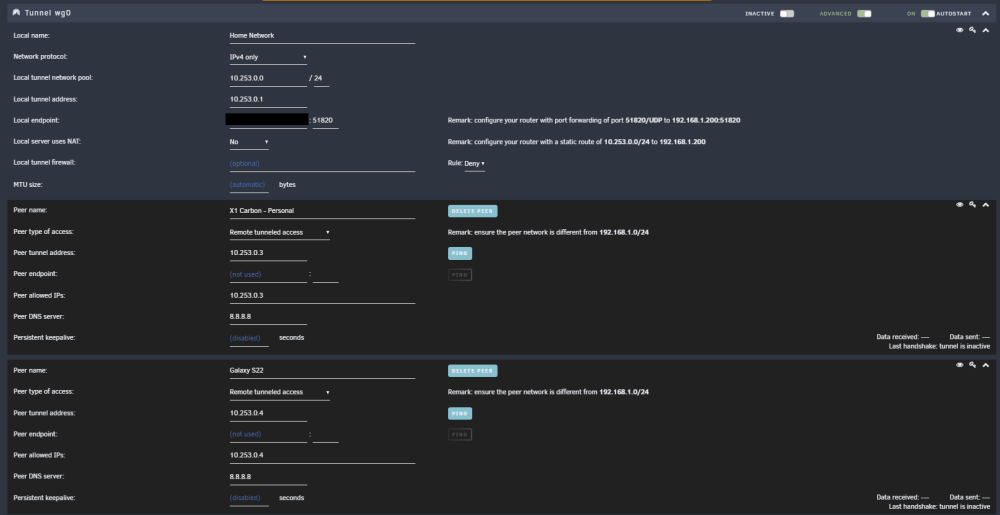Click disabled Ping beside X1 Carbon peer endpoint
This screenshot has width=1000, height=515.
point(460,275)
